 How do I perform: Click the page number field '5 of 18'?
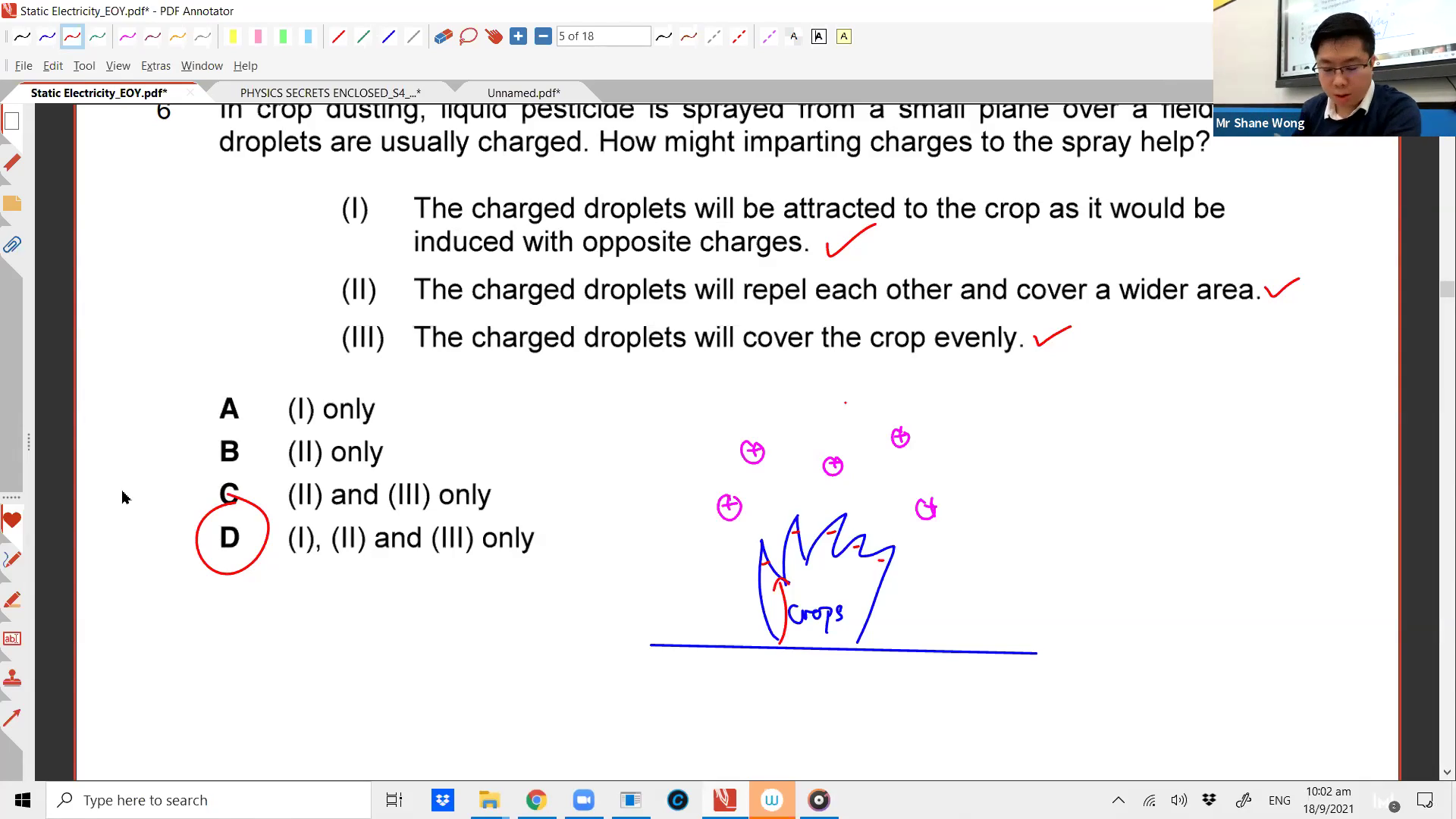click(x=603, y=36)
